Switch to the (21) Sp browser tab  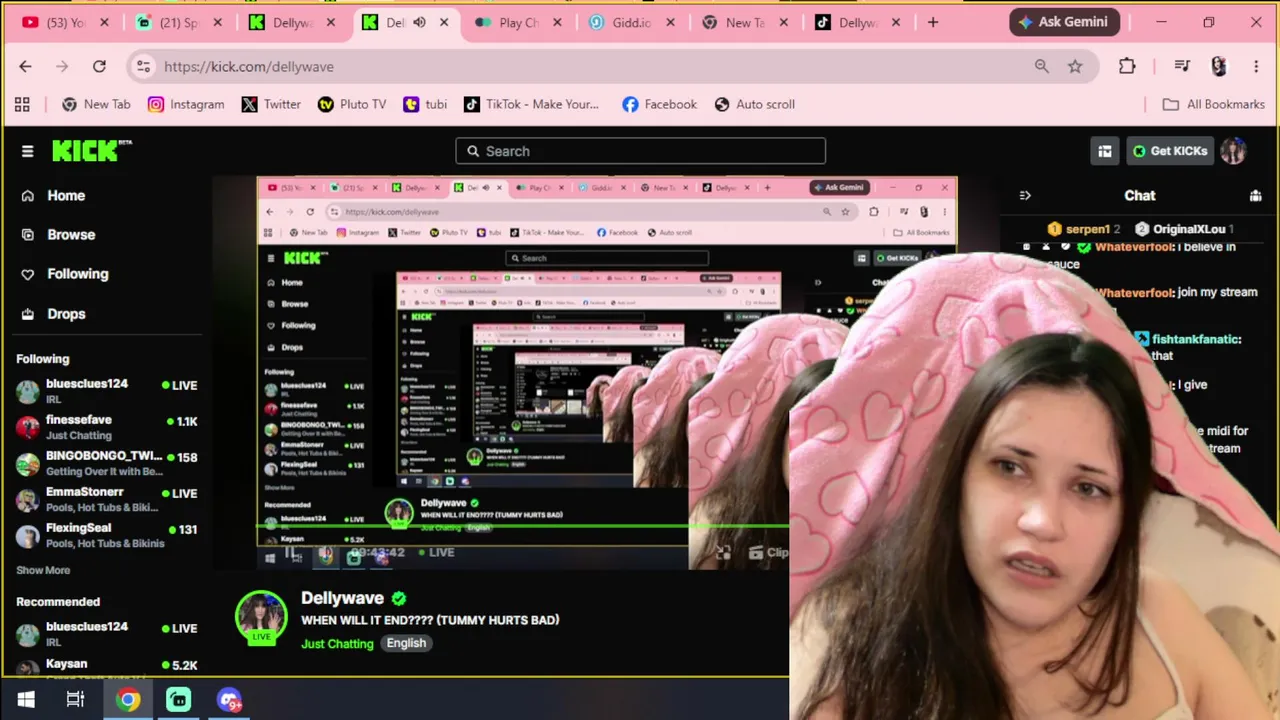click(179, 22)
